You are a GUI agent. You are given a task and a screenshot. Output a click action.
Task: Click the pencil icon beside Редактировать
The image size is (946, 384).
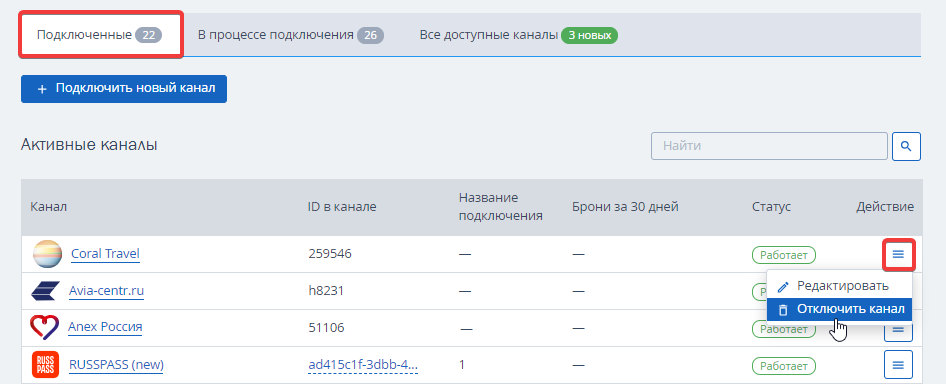tap(783, 286)
